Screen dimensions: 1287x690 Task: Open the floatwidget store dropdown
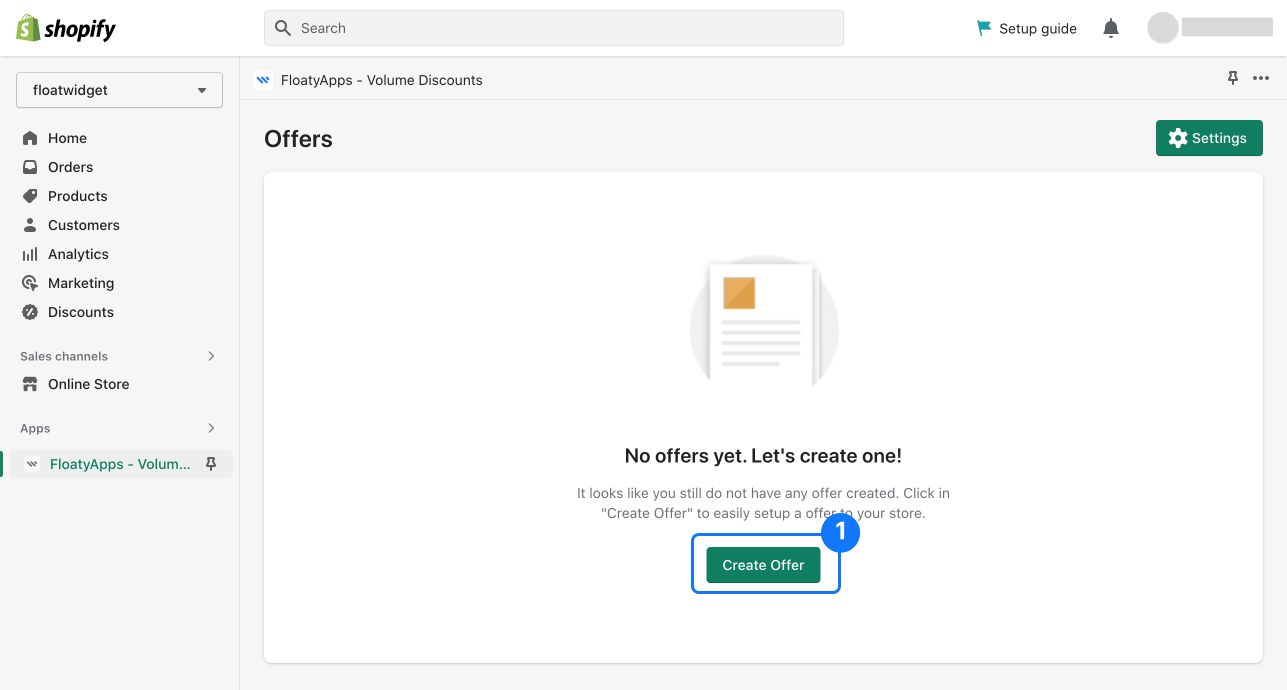click(119, 90)
